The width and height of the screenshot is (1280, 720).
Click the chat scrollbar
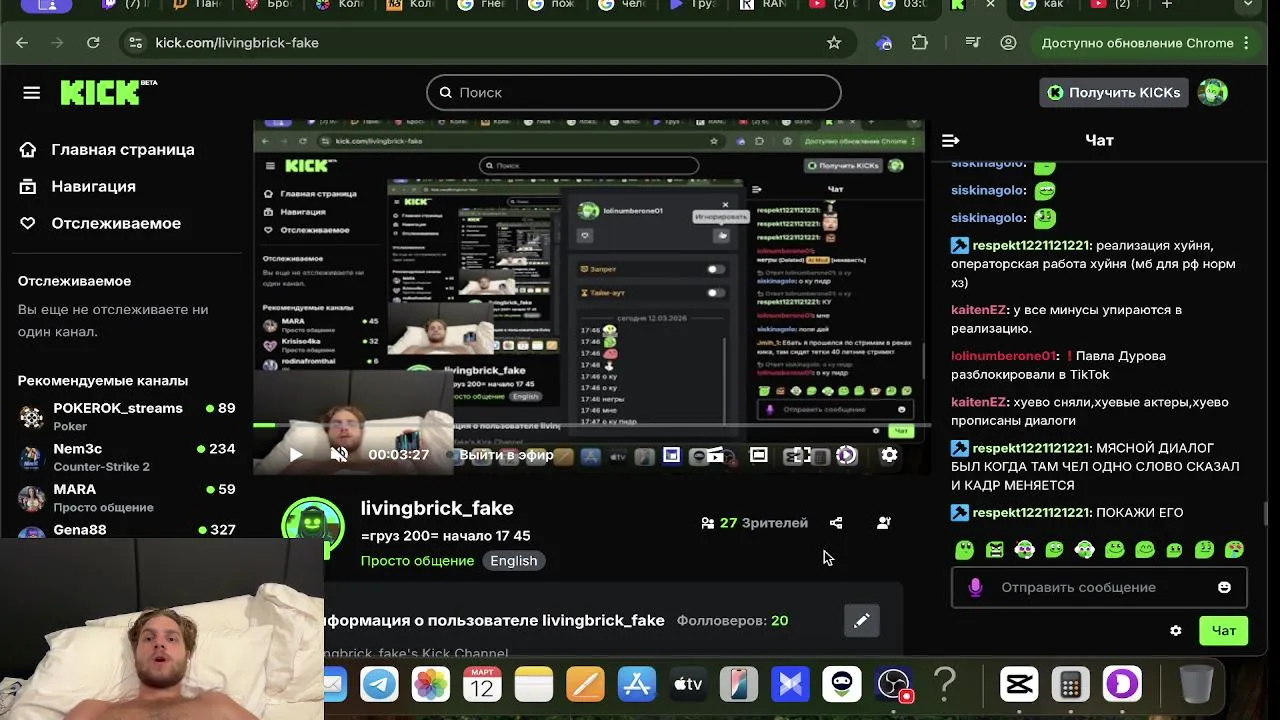1267,513
